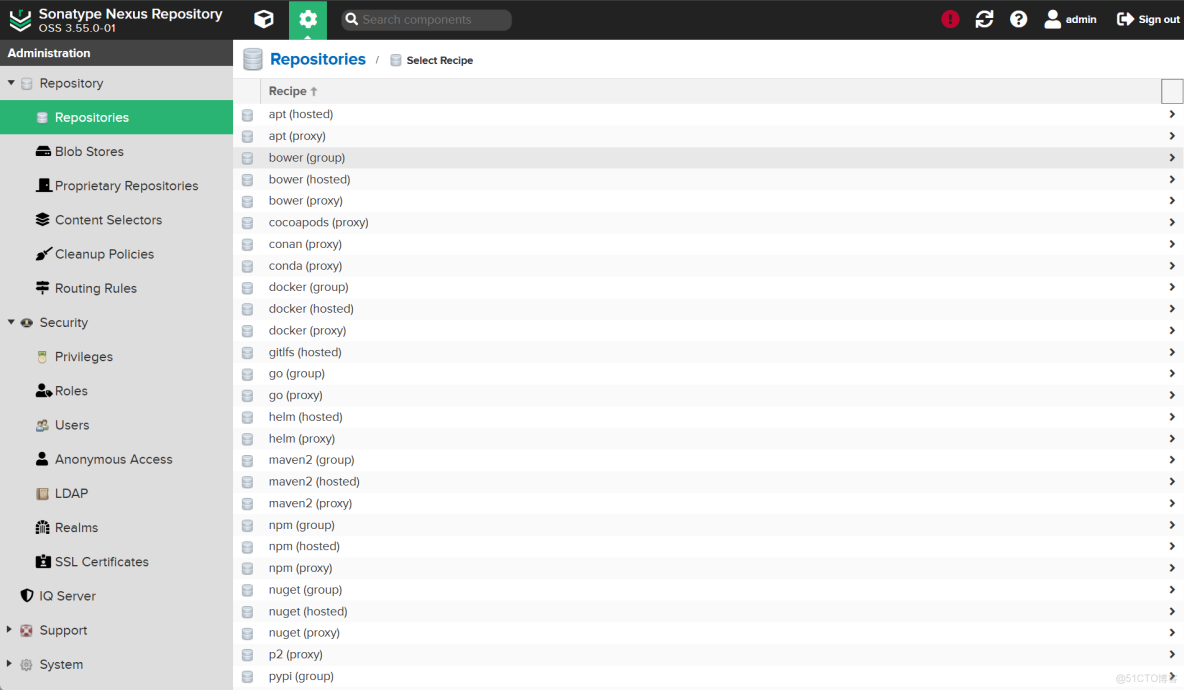Select the apt (proxy) recipe

tap(708, 136)
